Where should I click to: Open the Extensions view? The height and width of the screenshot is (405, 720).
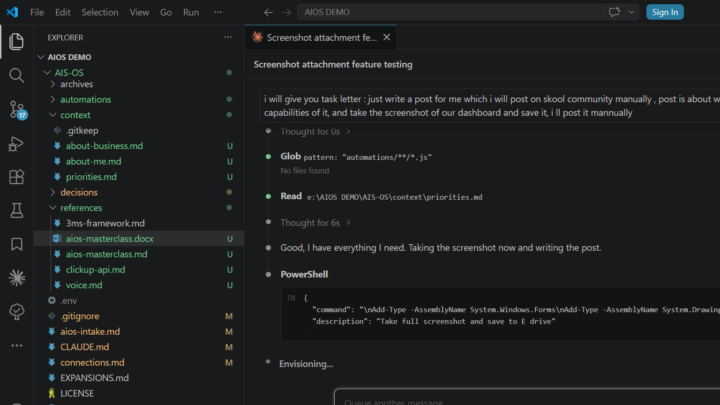tap(17, 177)
